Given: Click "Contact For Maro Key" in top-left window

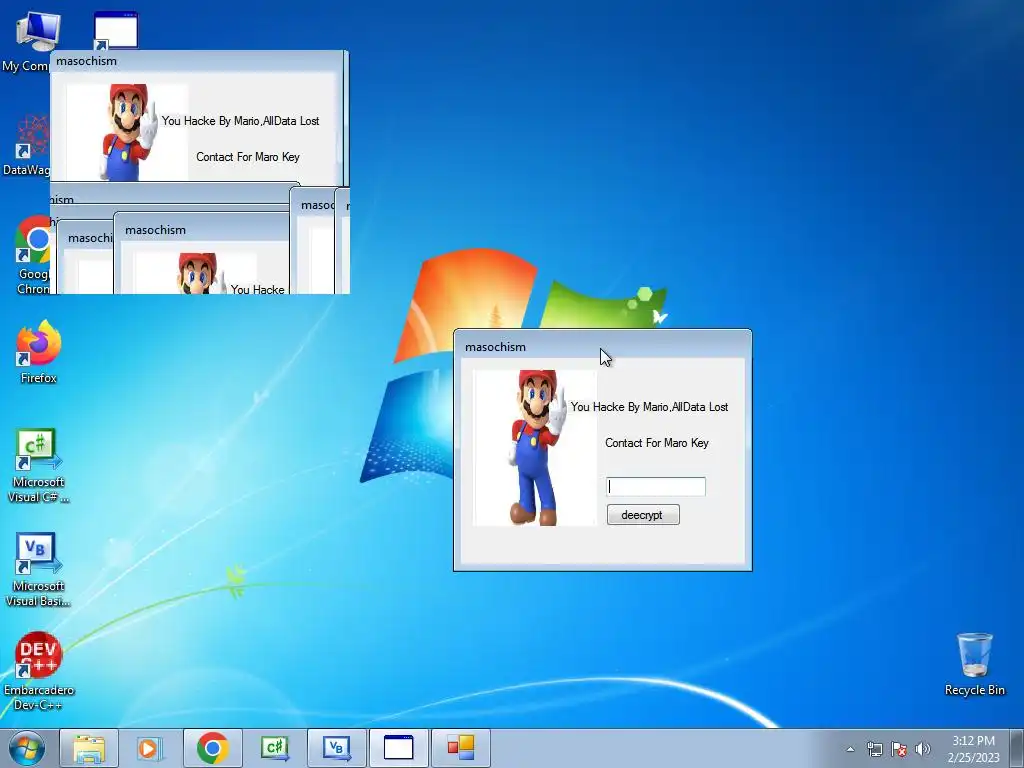Looking at the screenshot, I should (x=248, y=157).
